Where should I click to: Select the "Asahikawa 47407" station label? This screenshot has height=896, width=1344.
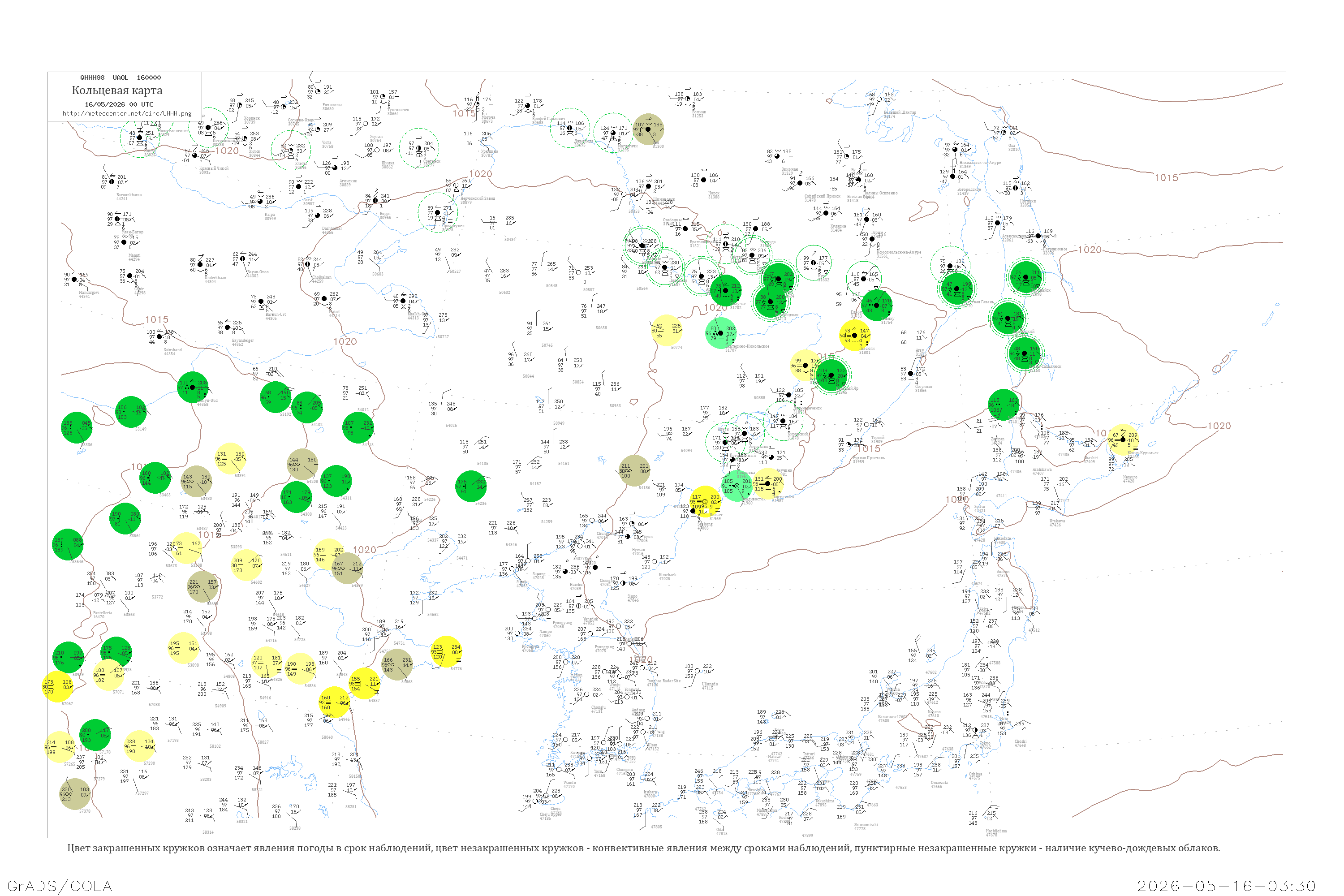[1042, 471]
